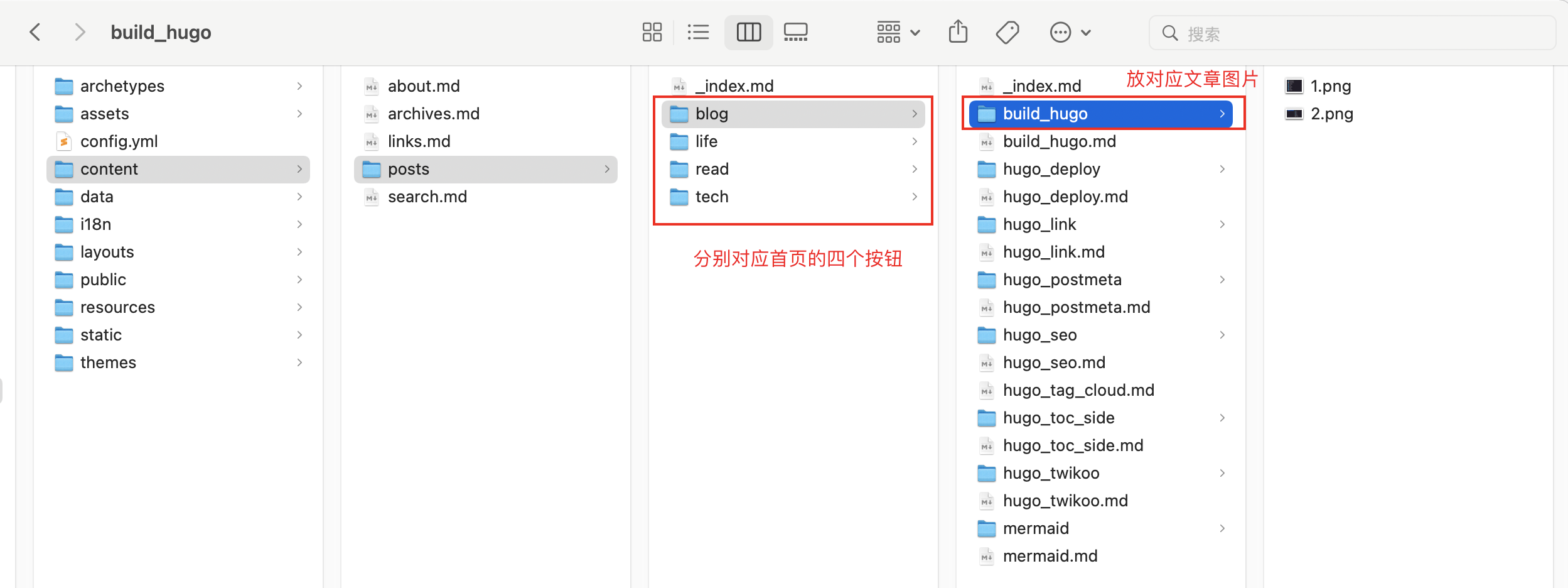This screenshot has height=588, width=1568.
Task: Switch to icon view mode
Action: (x=652, y=32)
